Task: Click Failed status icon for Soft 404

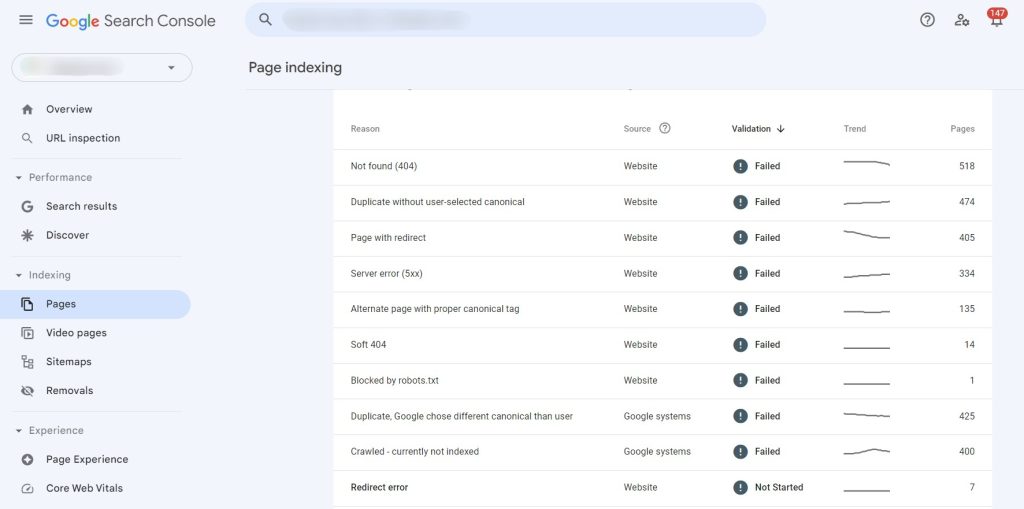Action: [740, 344]
